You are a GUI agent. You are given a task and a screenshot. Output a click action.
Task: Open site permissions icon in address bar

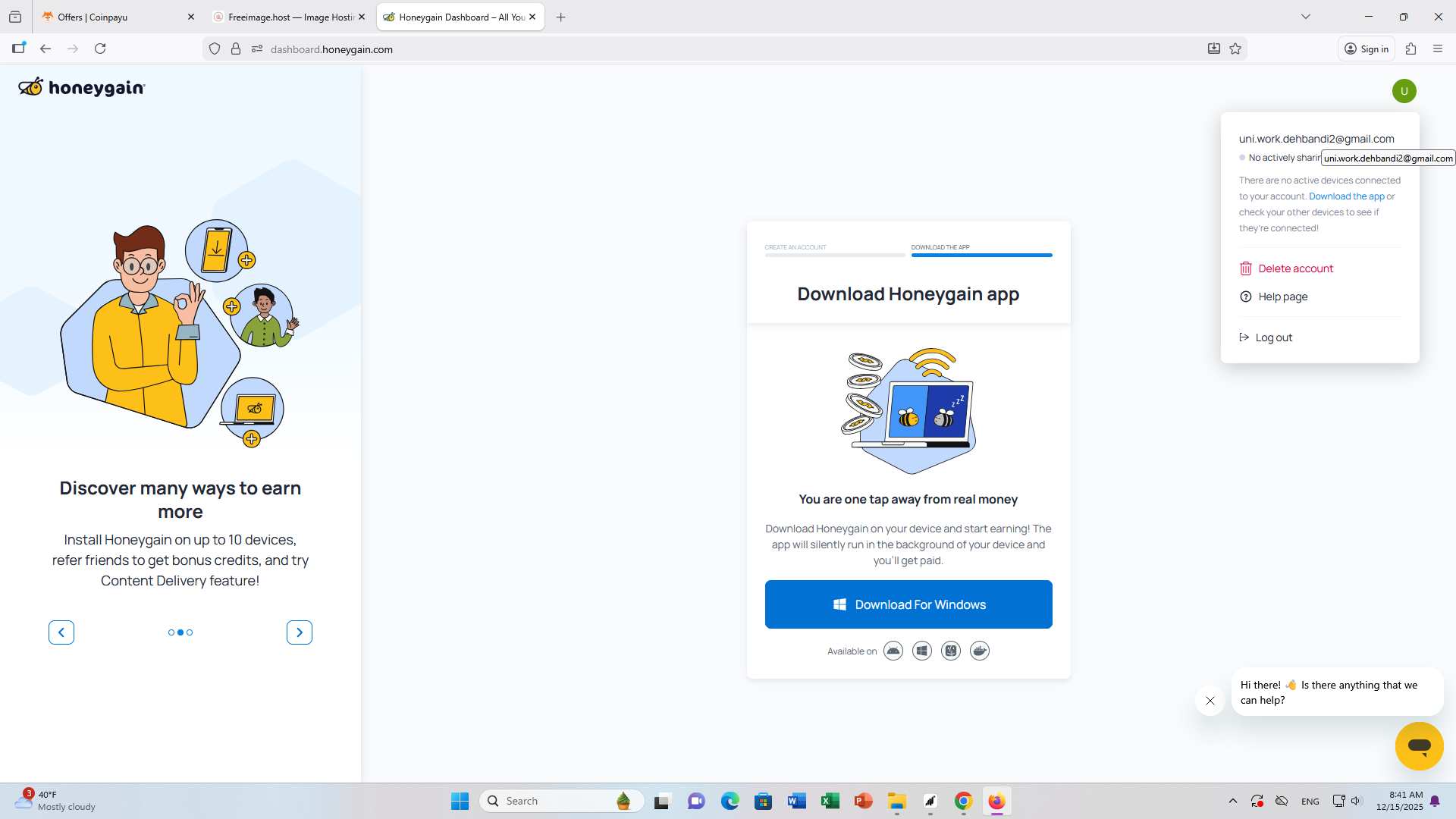tap(257, 49)
